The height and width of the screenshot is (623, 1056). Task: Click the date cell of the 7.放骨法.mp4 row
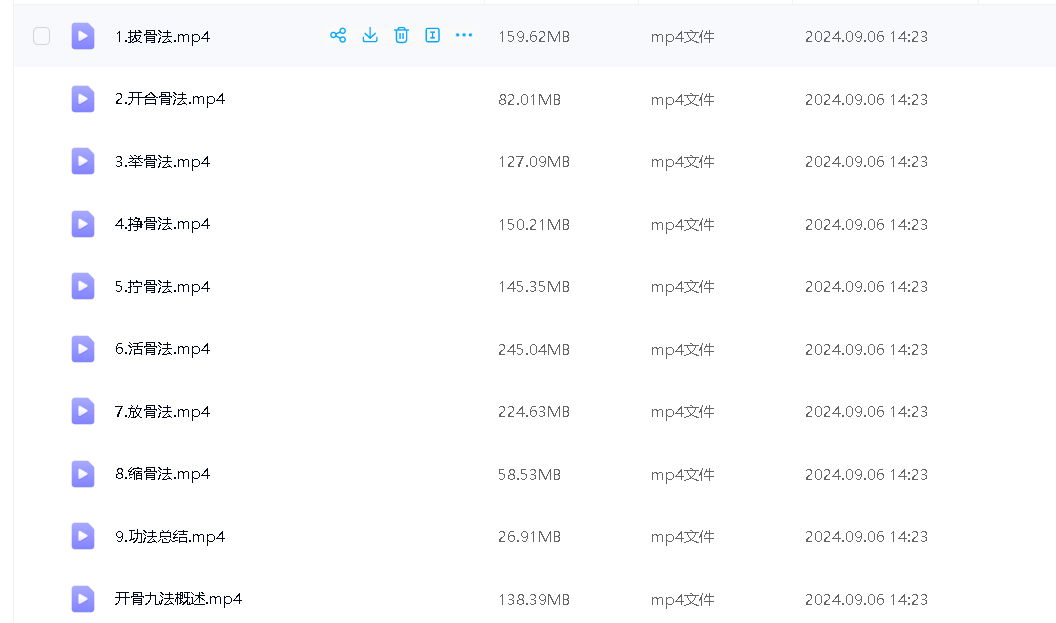pos(866,412)
